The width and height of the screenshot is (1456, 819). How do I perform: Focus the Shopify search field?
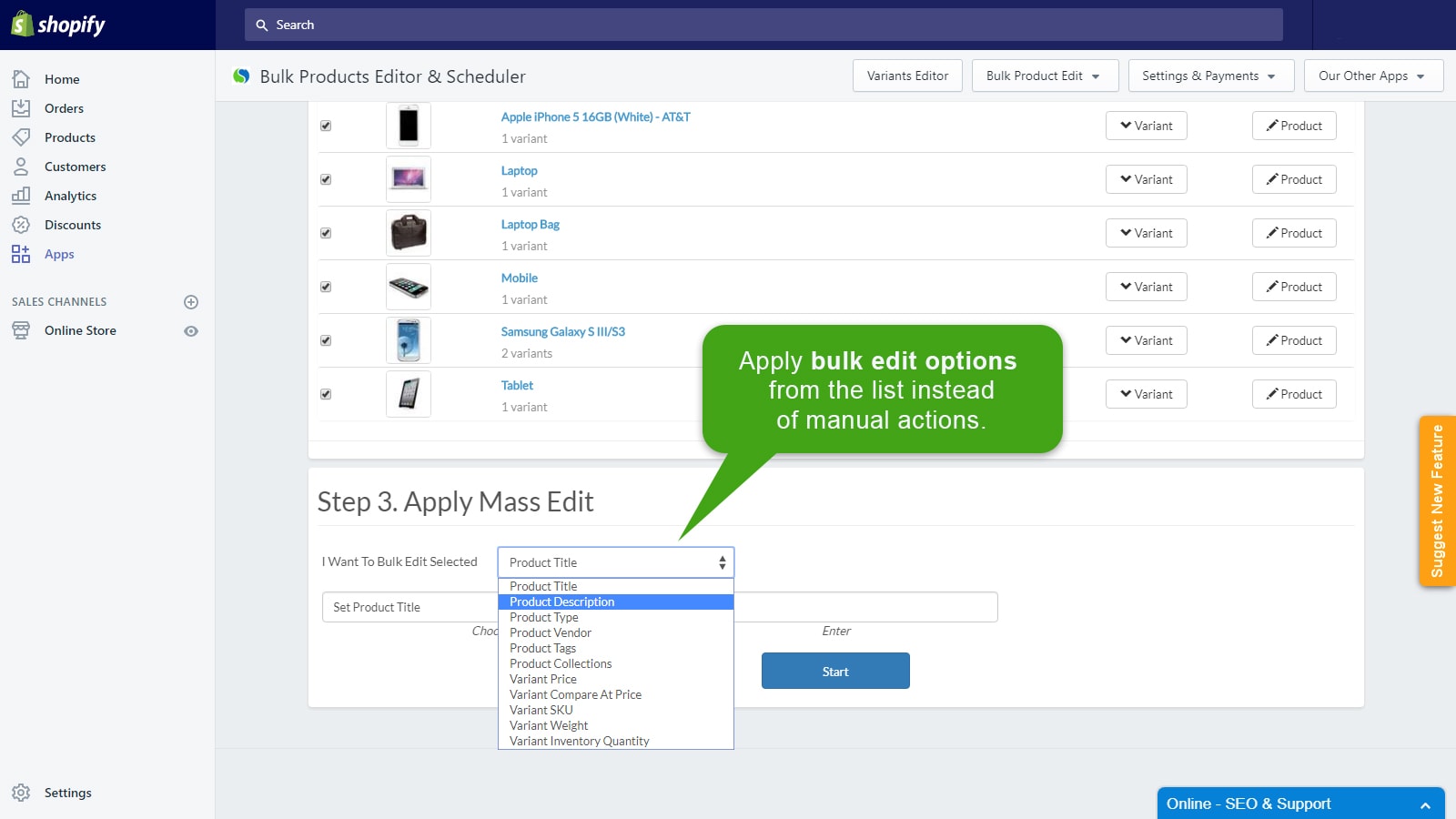click(763, 25)
